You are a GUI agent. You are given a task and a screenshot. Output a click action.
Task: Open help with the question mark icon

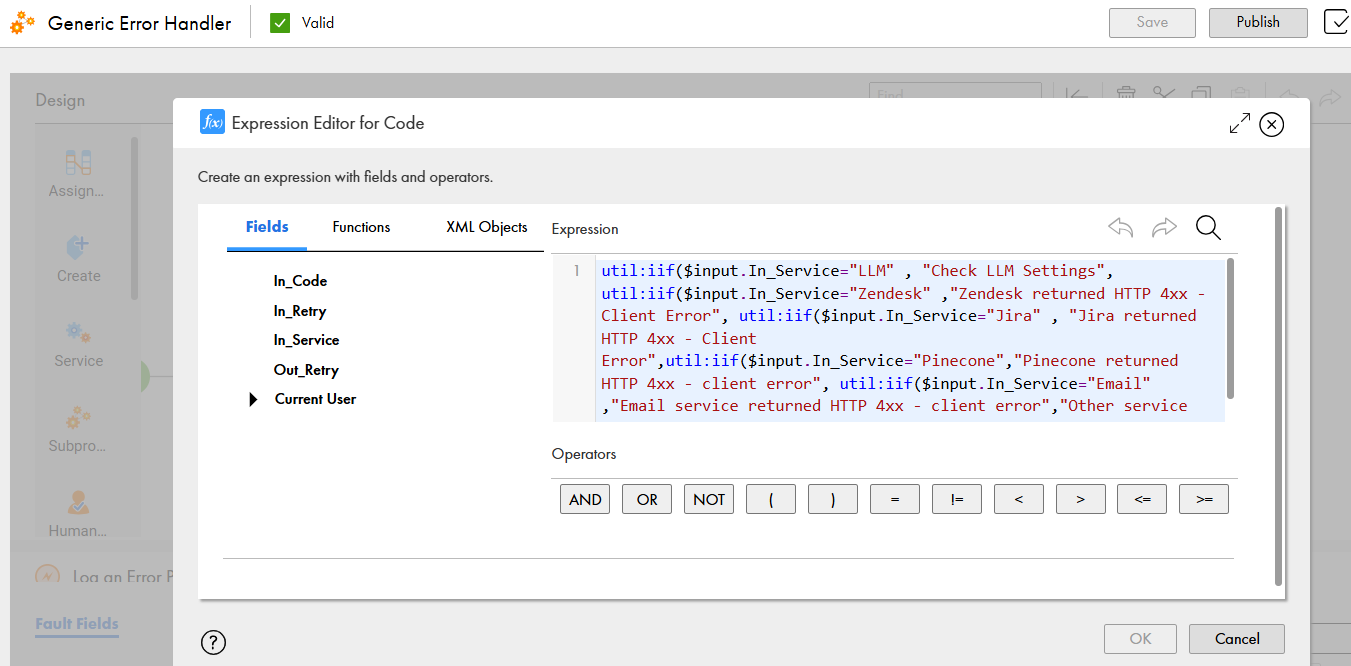coord(214,642)
